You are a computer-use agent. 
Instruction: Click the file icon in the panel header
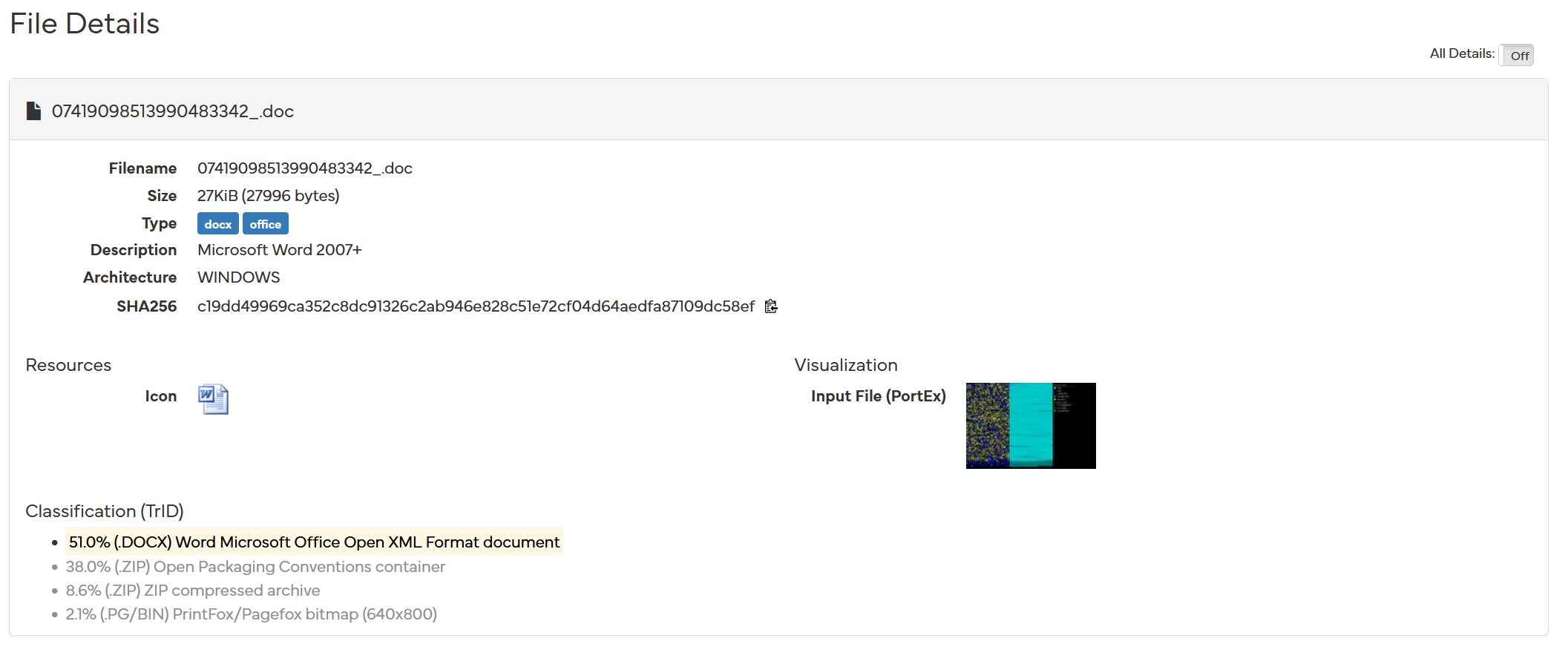(33, 111)
